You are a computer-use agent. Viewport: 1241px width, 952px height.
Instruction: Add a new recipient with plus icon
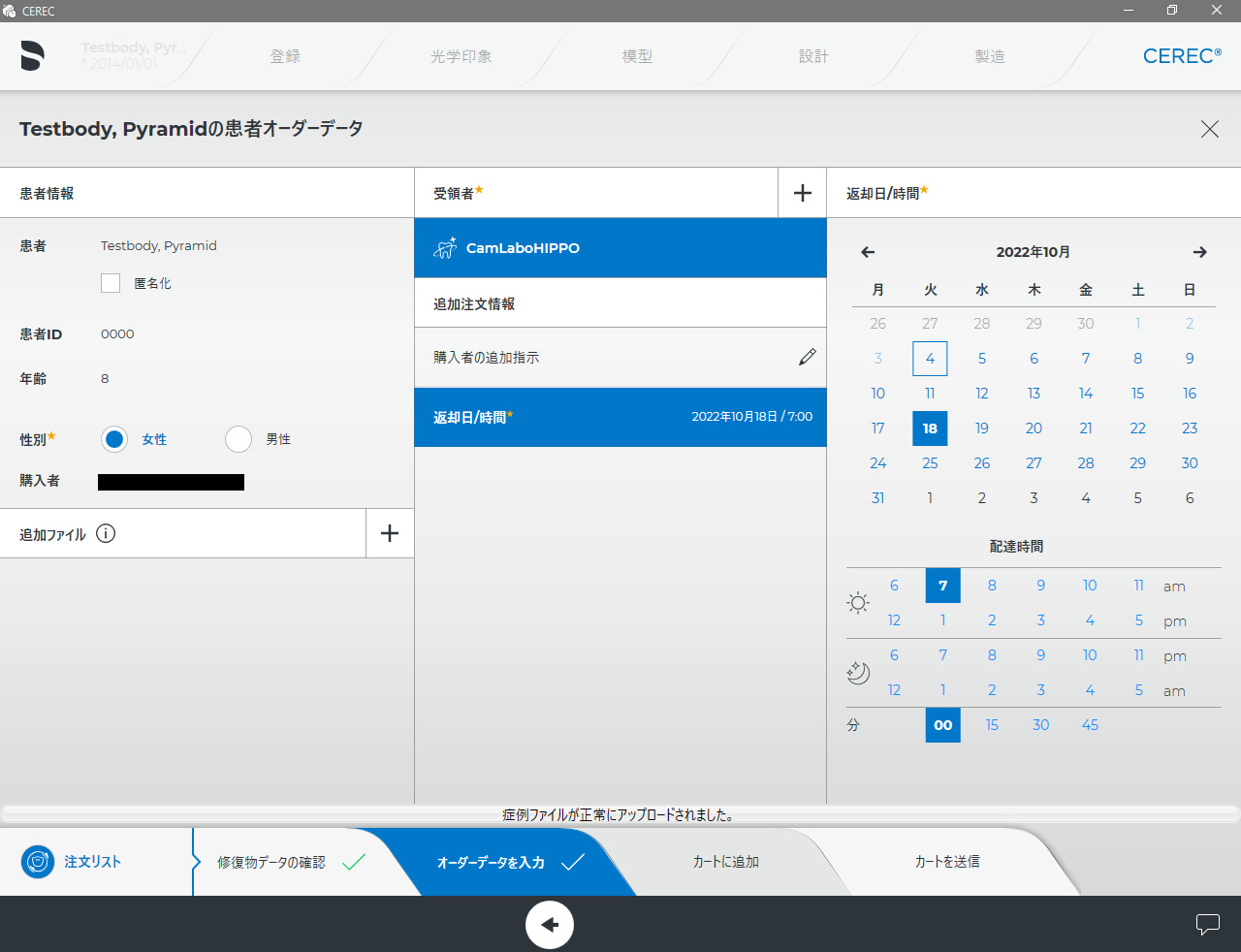point(803,193)
